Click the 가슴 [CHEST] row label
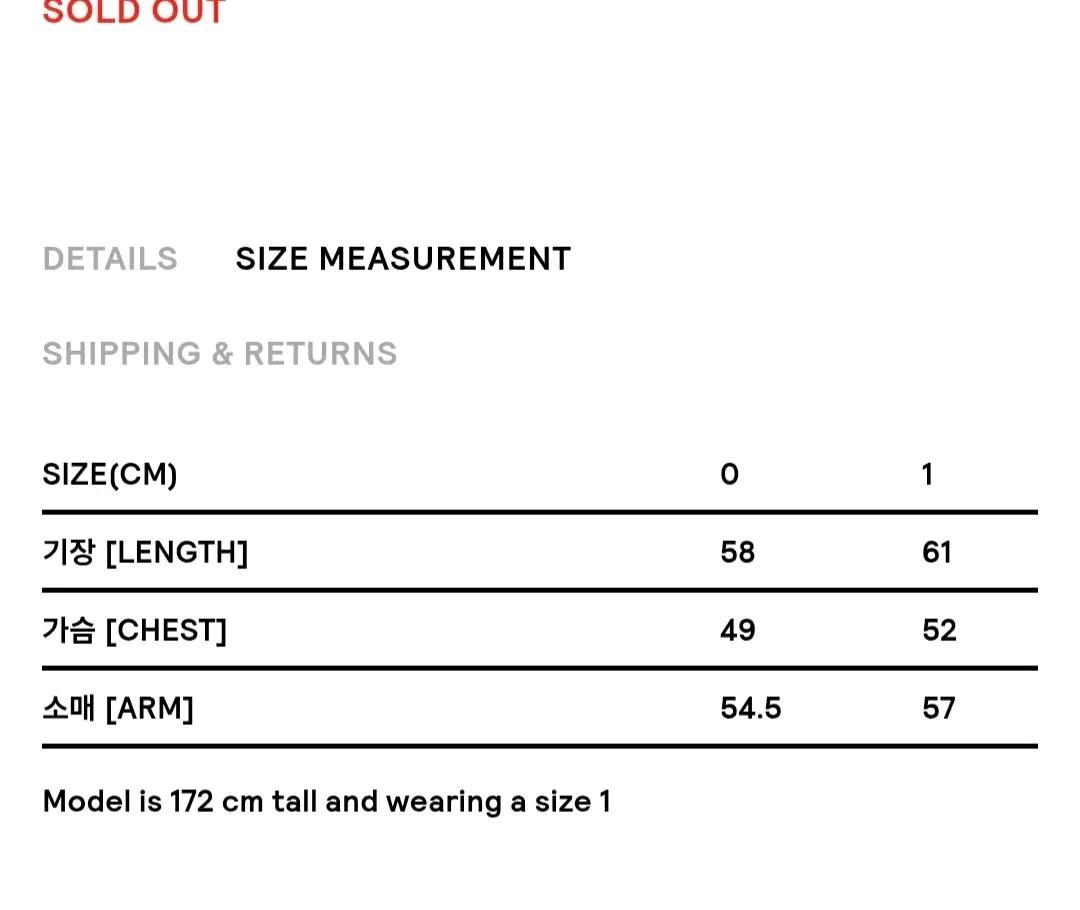 click(x=134, y=630)
